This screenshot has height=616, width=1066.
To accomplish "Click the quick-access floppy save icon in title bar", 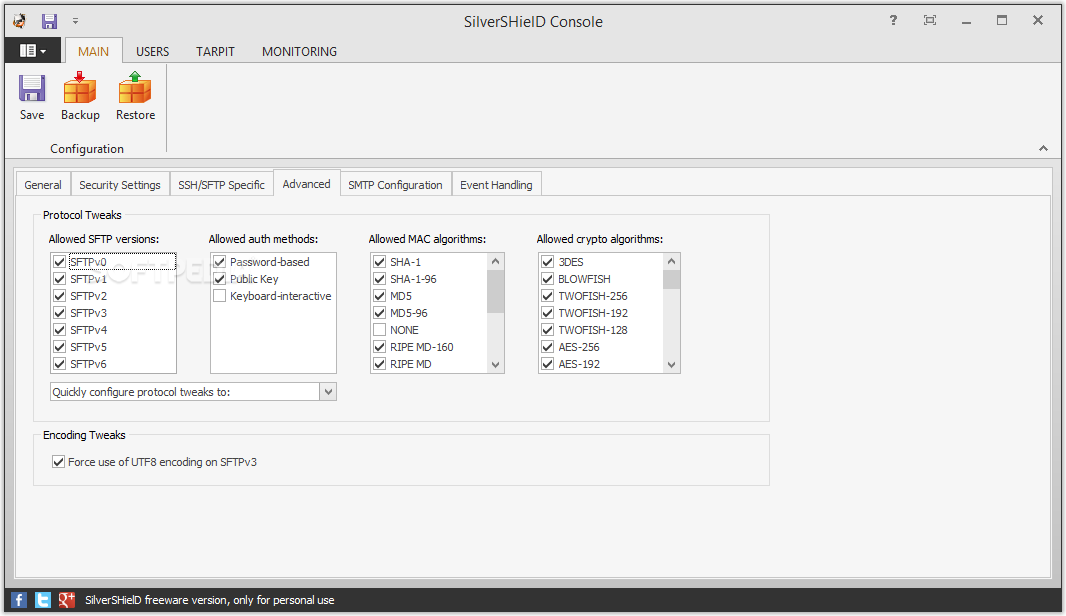I will 50,21.
